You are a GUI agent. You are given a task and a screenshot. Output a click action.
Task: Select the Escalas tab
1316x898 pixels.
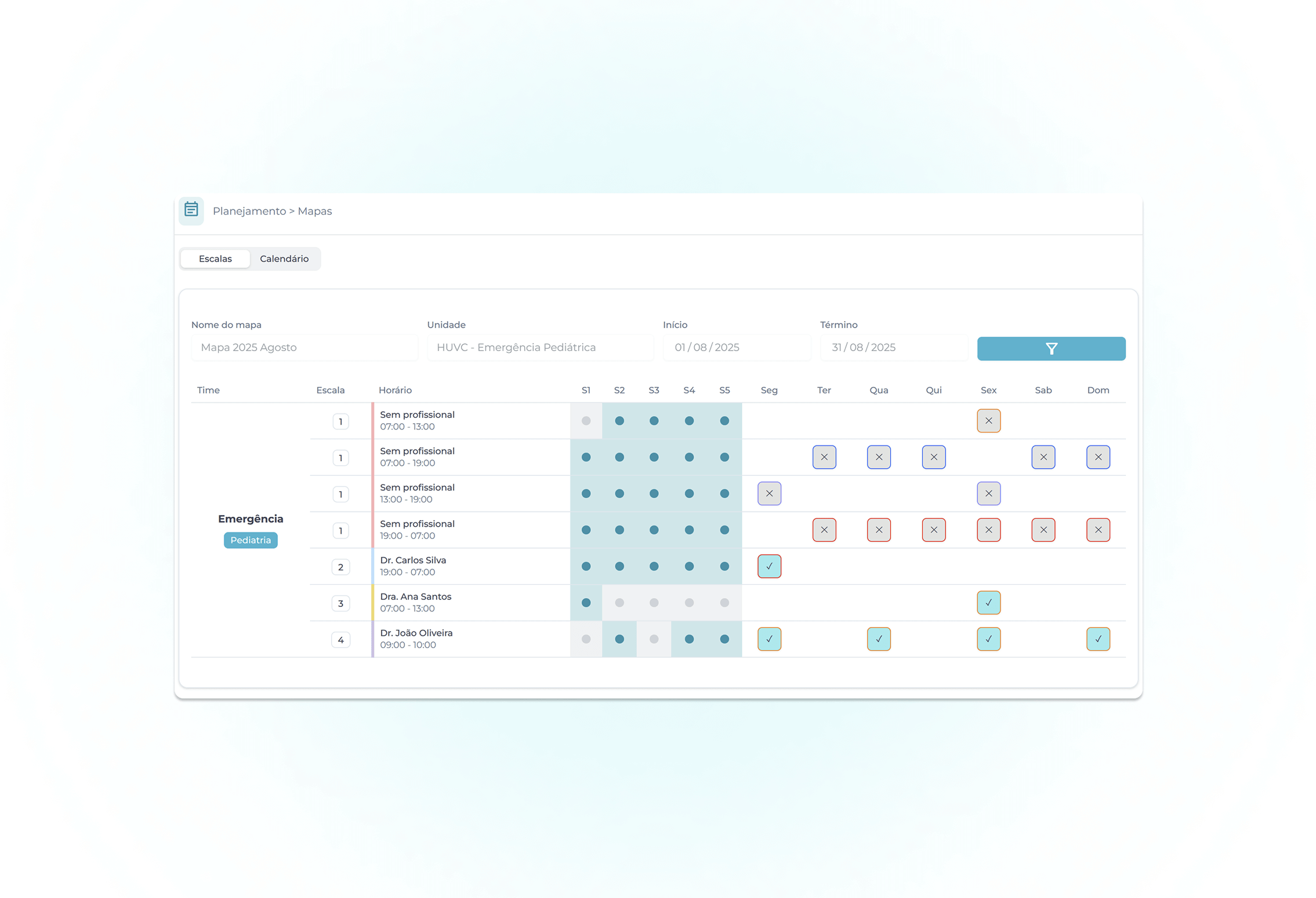tap(215, 259)
